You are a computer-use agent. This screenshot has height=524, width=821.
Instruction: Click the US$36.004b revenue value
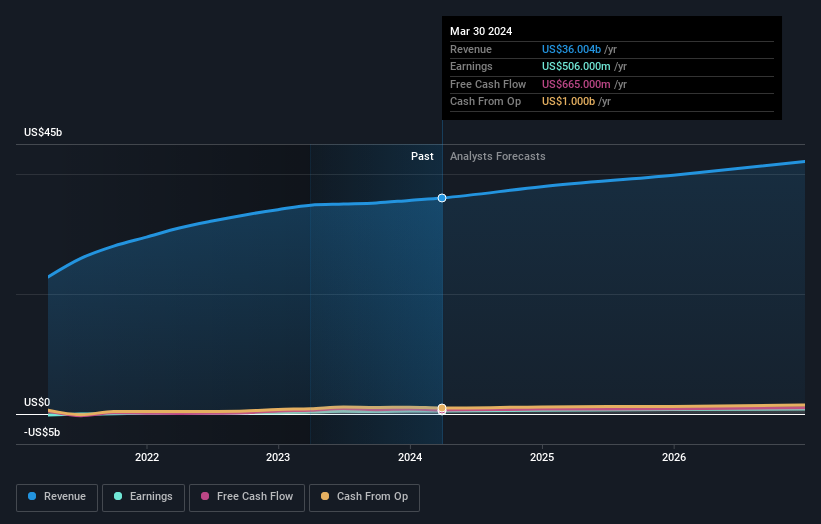pyautogui.click(x=571, y=49)
